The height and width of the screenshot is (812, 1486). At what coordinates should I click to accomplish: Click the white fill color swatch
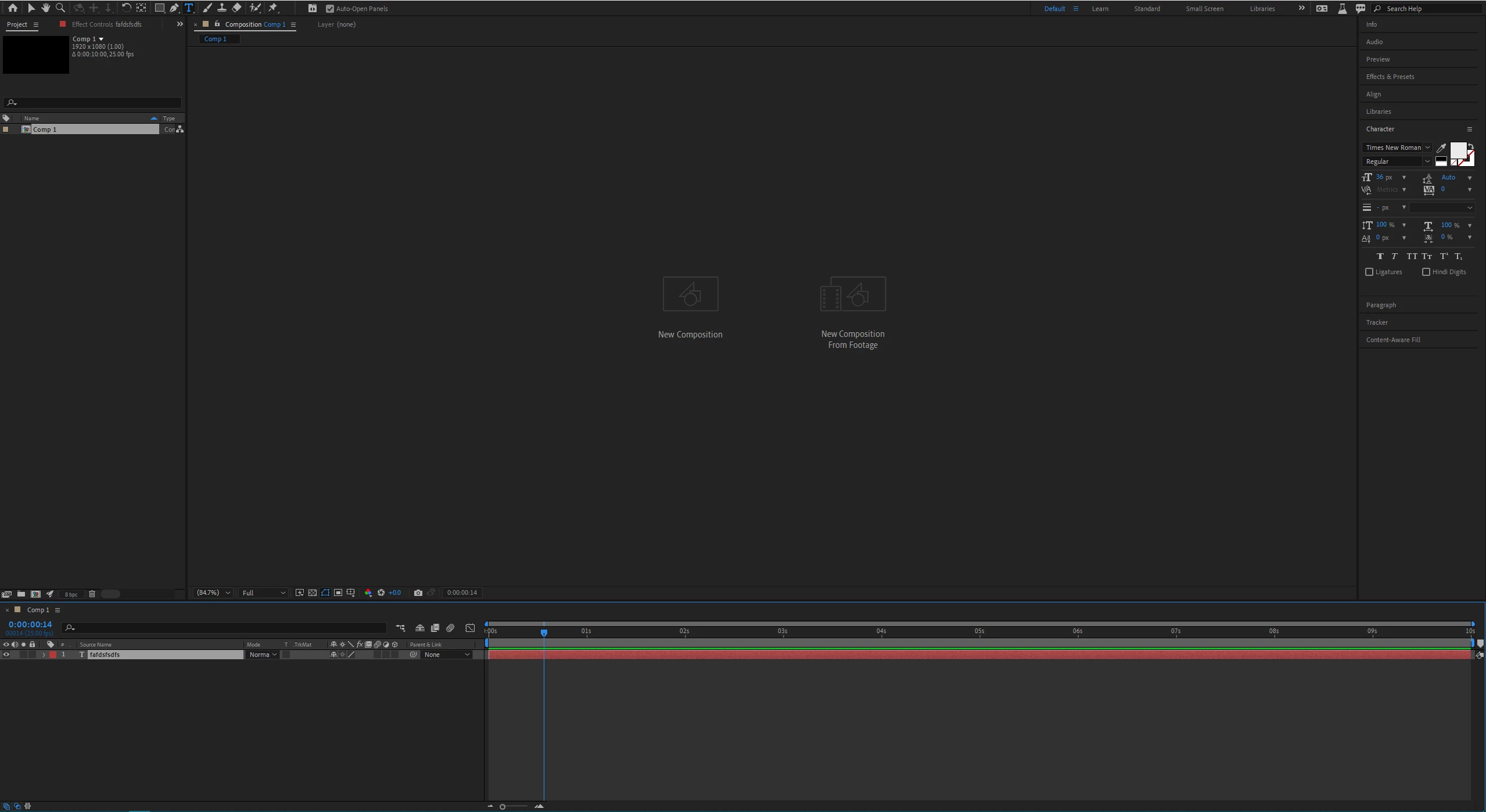pyautogui.click(x=1458, y=150)
